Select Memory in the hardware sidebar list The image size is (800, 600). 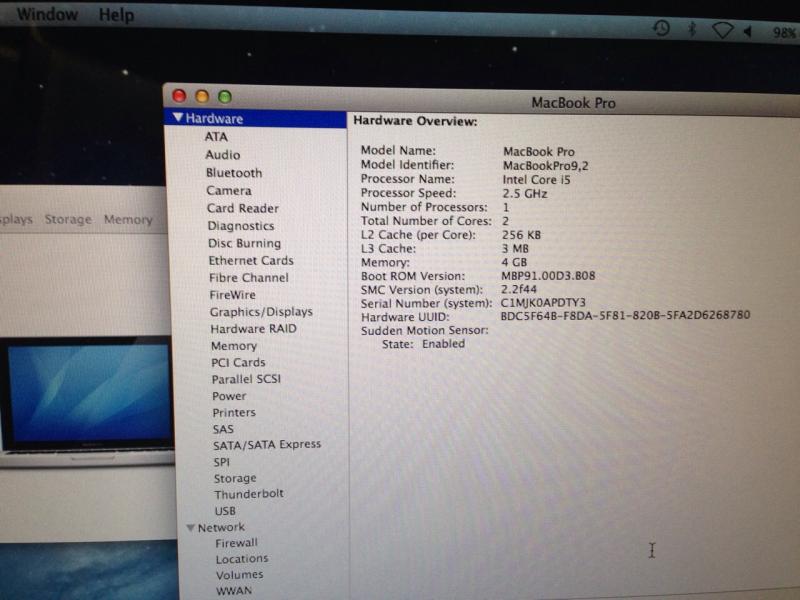click(x=234, y=346)
